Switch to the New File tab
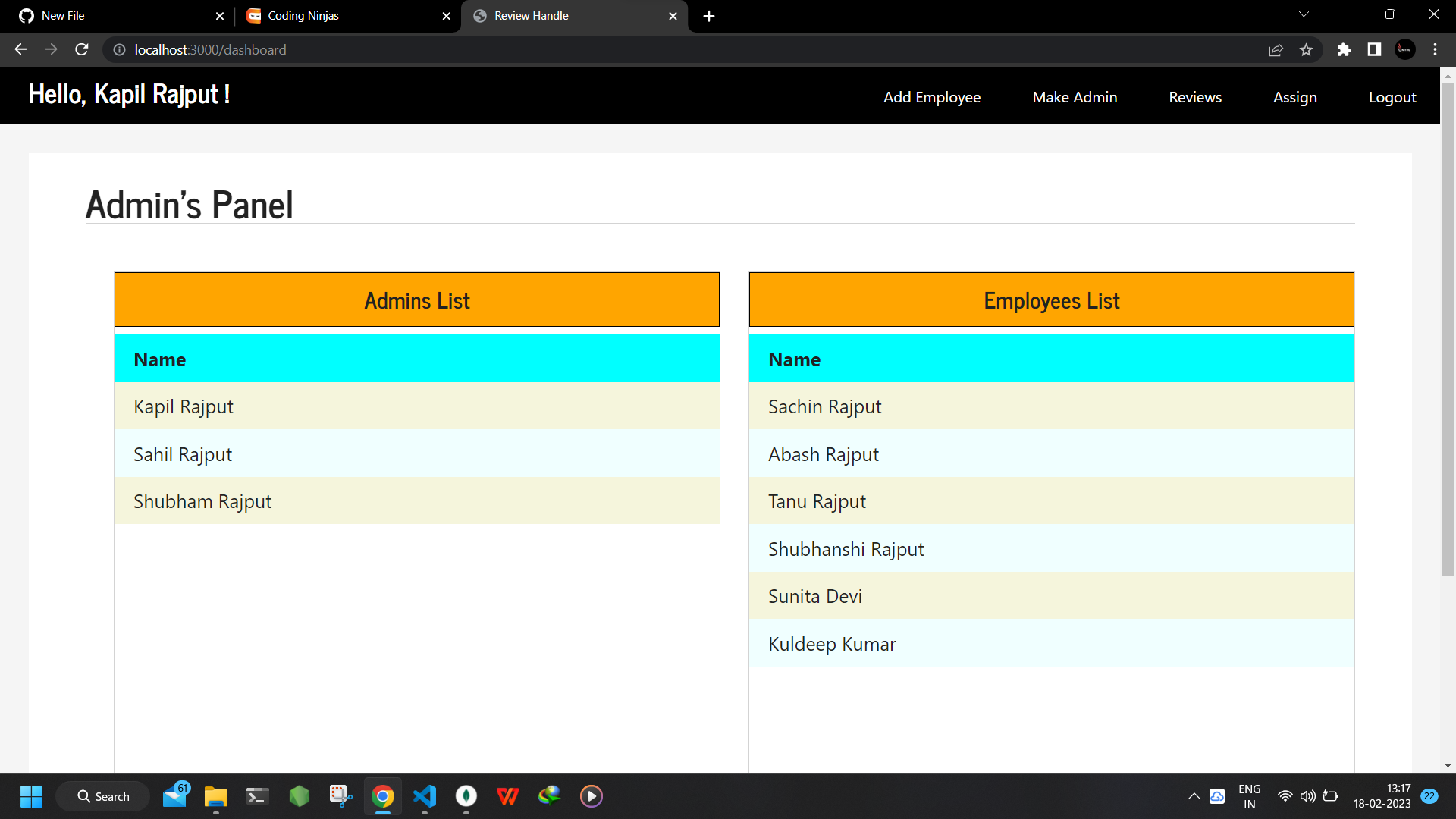This screenshot has width=1456, height=819. pos(114,15)
